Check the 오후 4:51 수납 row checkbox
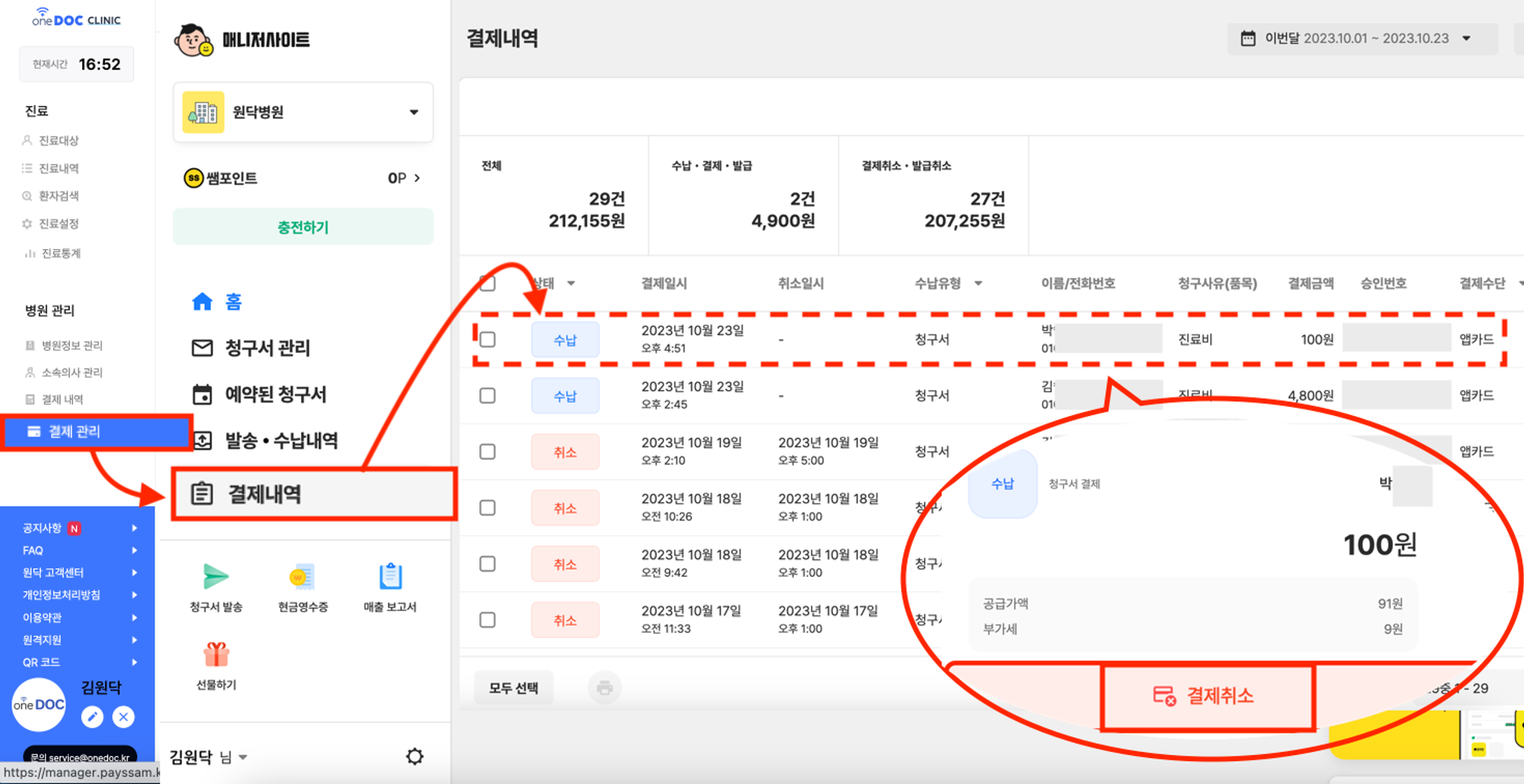 pyautogui.click(x=488, y=340)
